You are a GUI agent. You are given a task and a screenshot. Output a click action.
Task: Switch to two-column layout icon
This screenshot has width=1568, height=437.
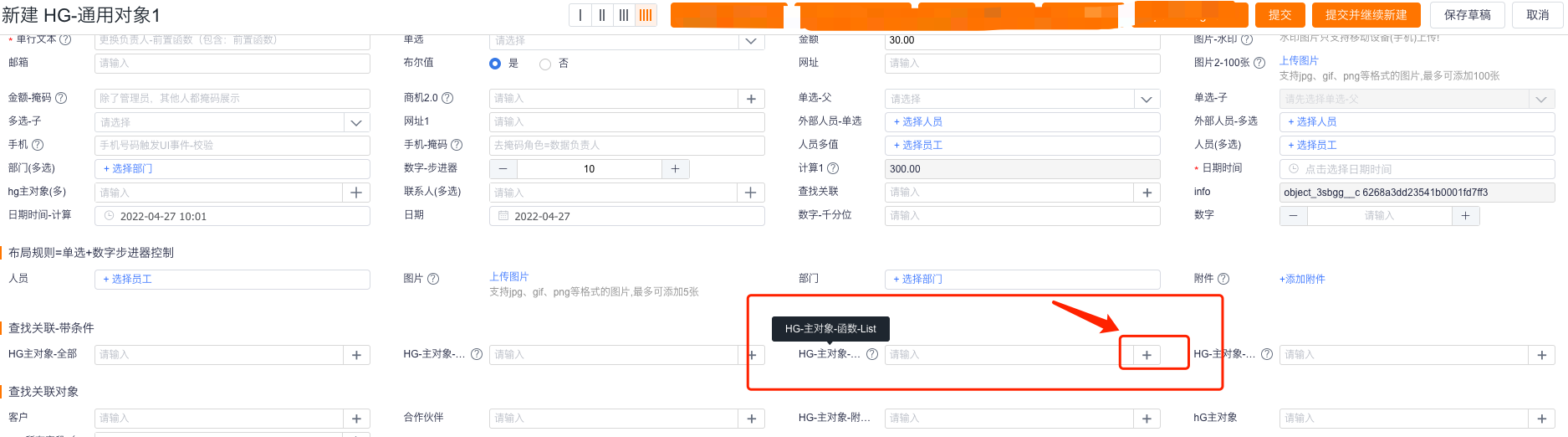(602, 15)
